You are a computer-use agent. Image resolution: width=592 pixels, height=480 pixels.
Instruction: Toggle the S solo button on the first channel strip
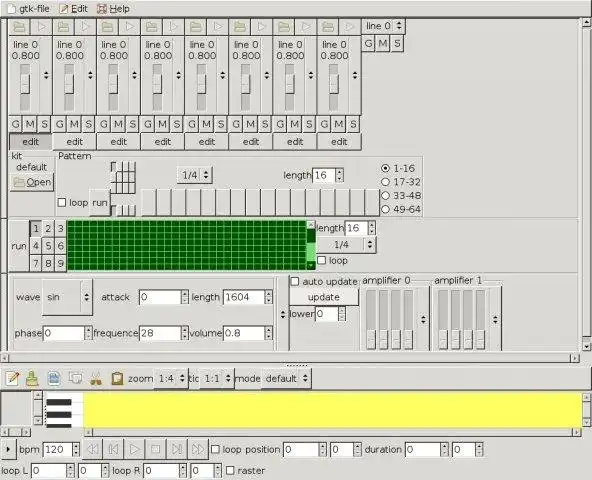[x=45, y=124]
